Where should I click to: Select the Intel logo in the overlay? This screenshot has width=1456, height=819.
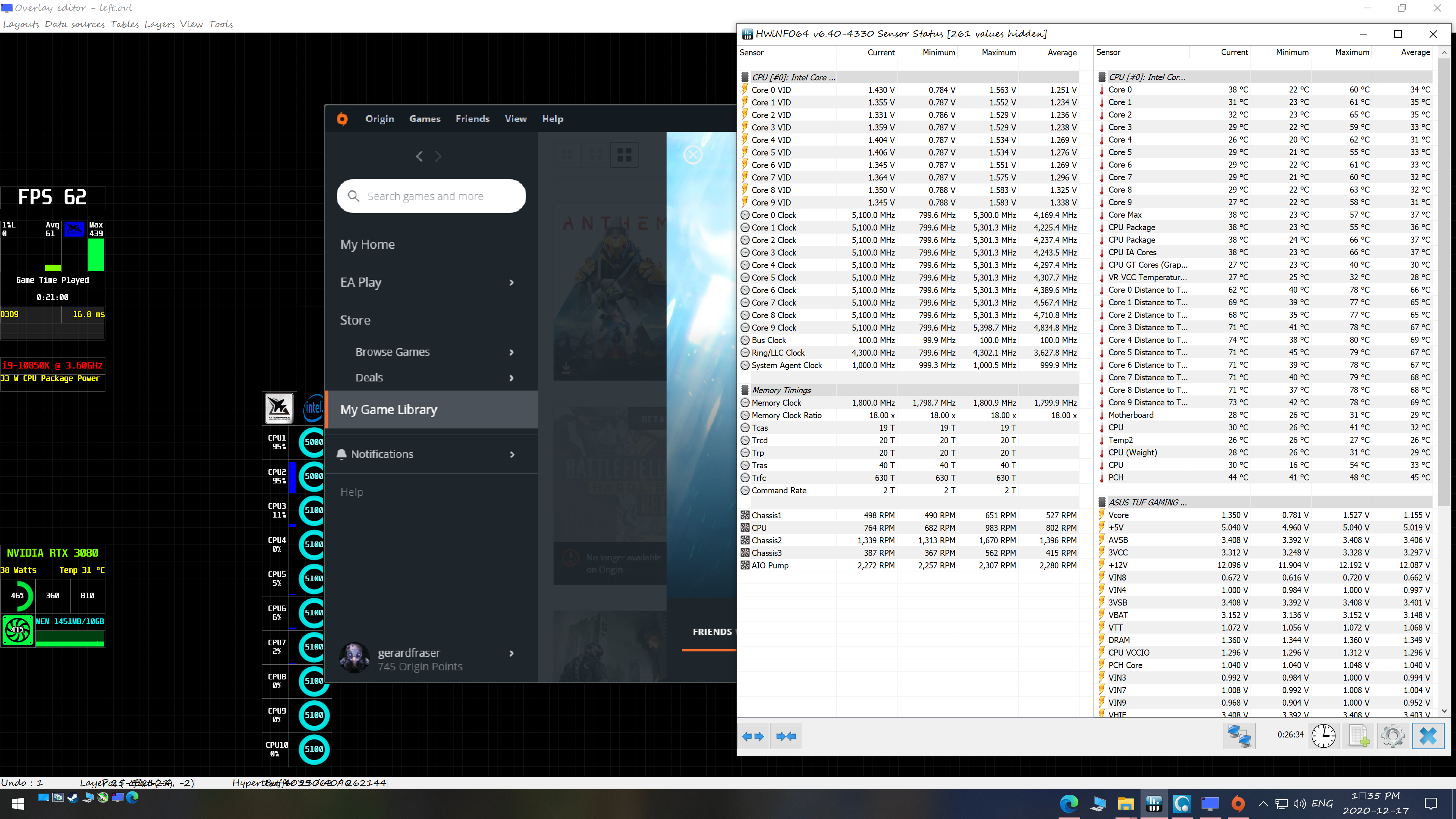(x=312, y=408)
